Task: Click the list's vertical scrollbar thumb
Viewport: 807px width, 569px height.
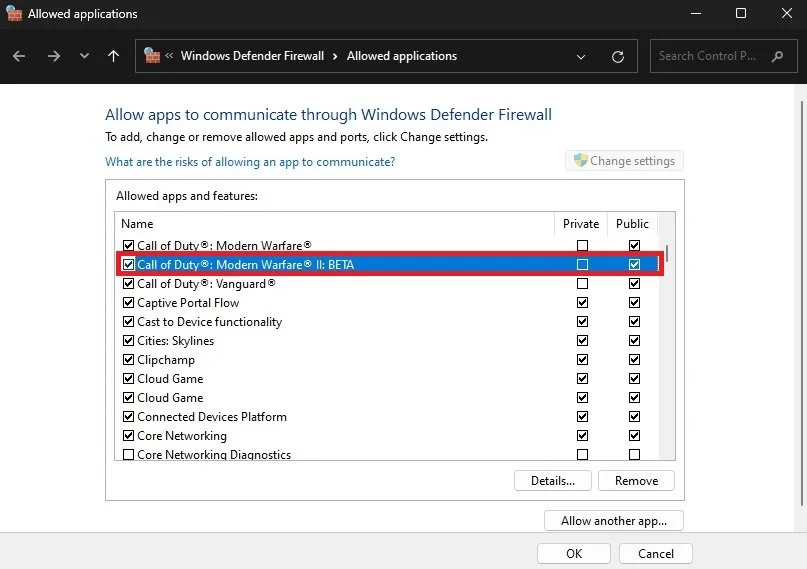Action: (667, 253)
